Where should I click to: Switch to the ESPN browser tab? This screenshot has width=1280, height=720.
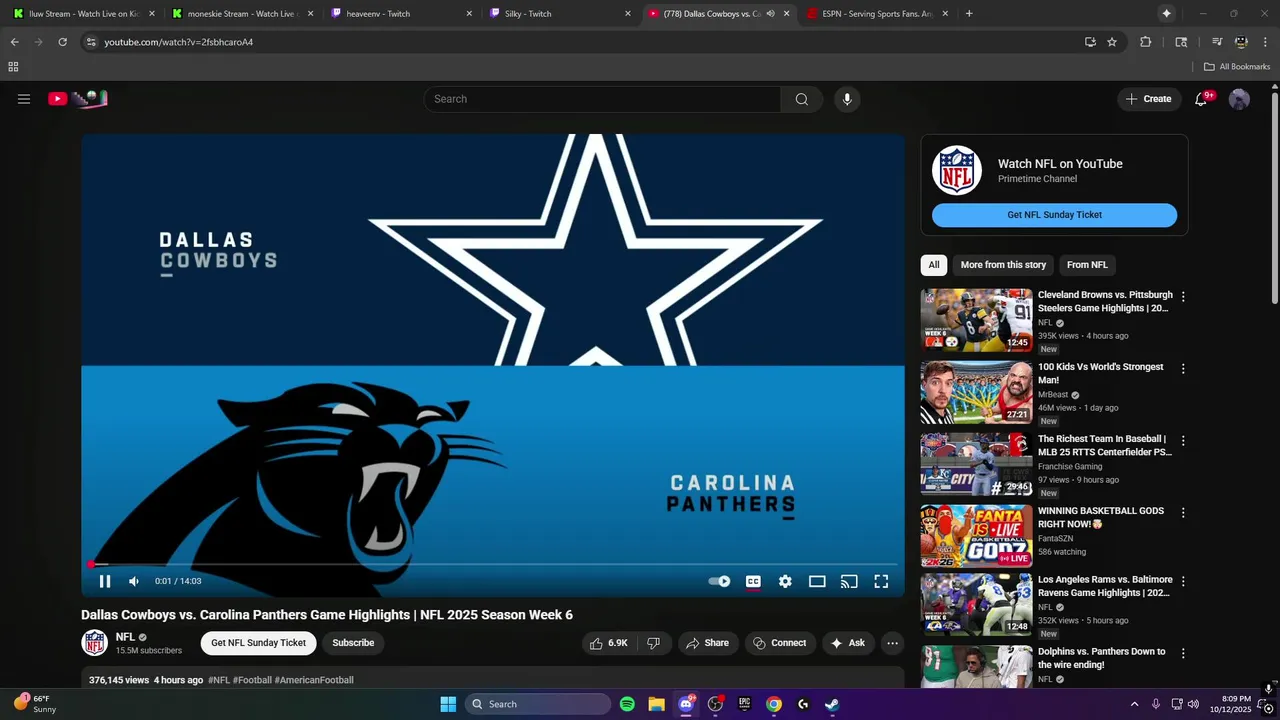tap(878, 14)
